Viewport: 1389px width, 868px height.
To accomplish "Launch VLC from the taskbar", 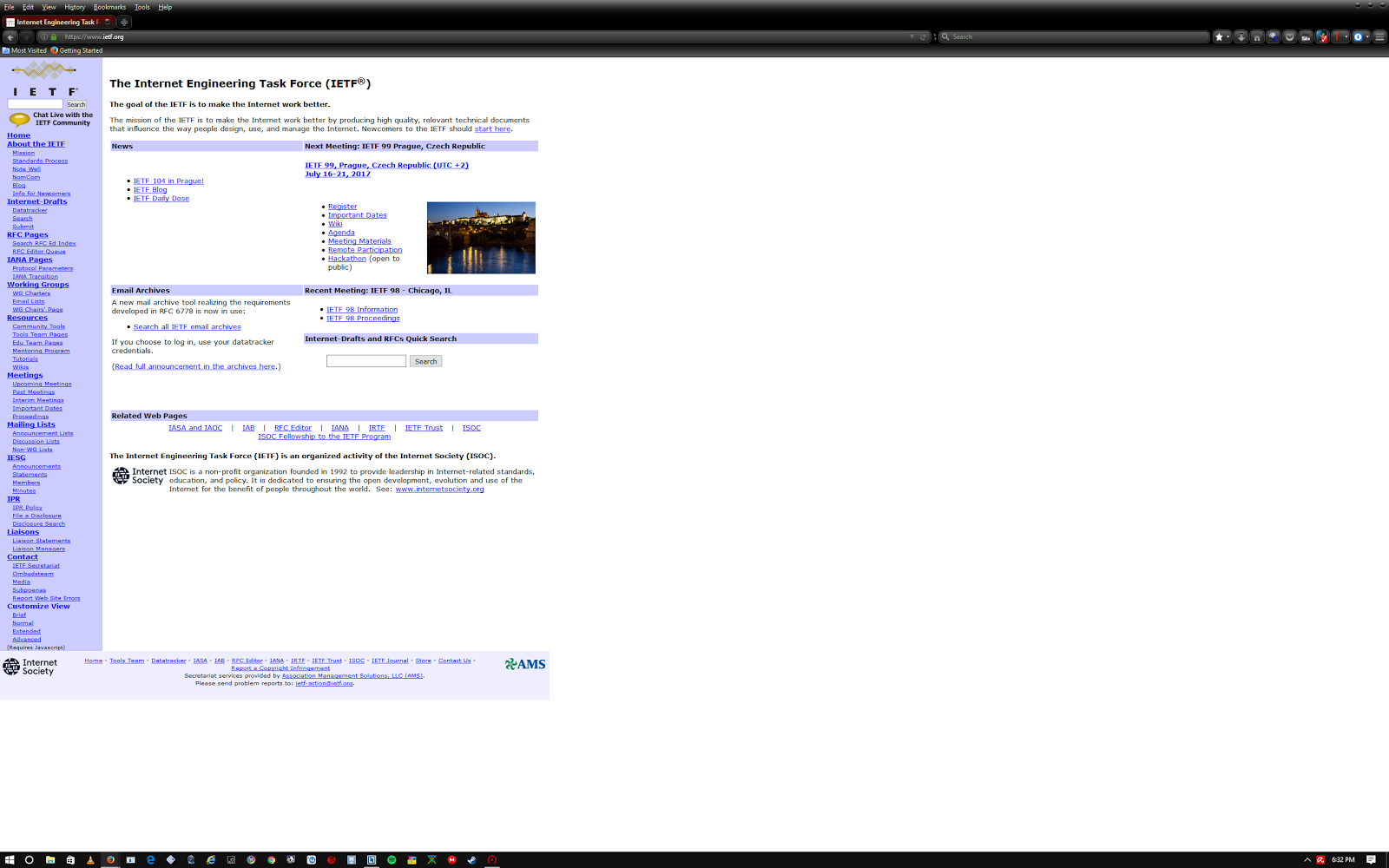I will (90, 859).
